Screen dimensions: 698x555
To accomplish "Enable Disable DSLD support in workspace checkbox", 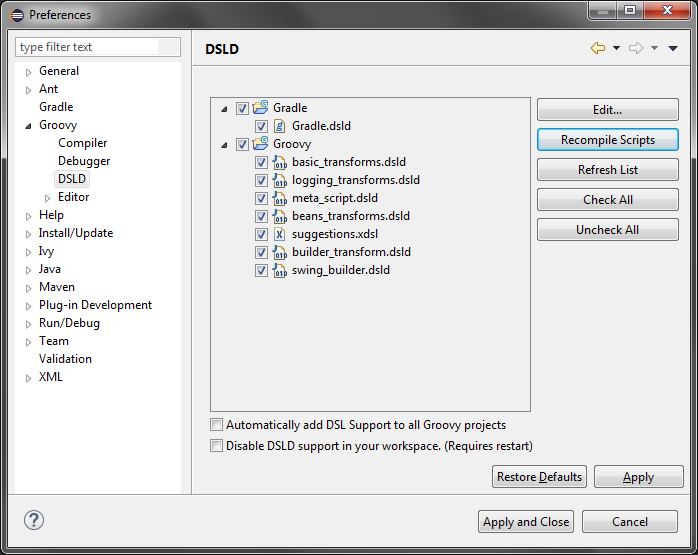I will tap(216, 446).
